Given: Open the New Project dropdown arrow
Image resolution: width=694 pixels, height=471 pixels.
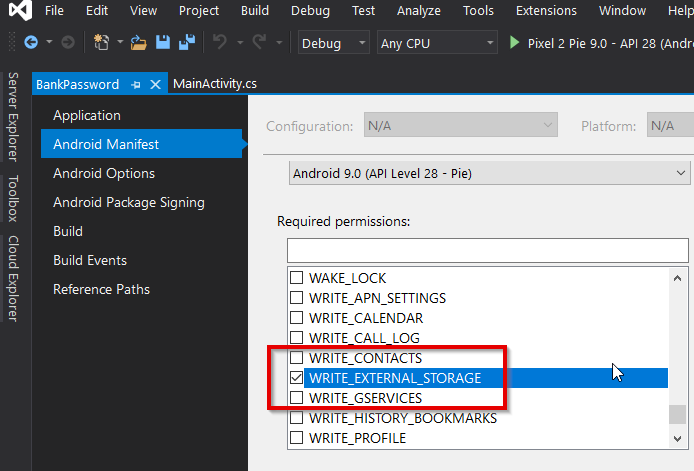Looking at the screenshot, I should (x=120, y=42).
